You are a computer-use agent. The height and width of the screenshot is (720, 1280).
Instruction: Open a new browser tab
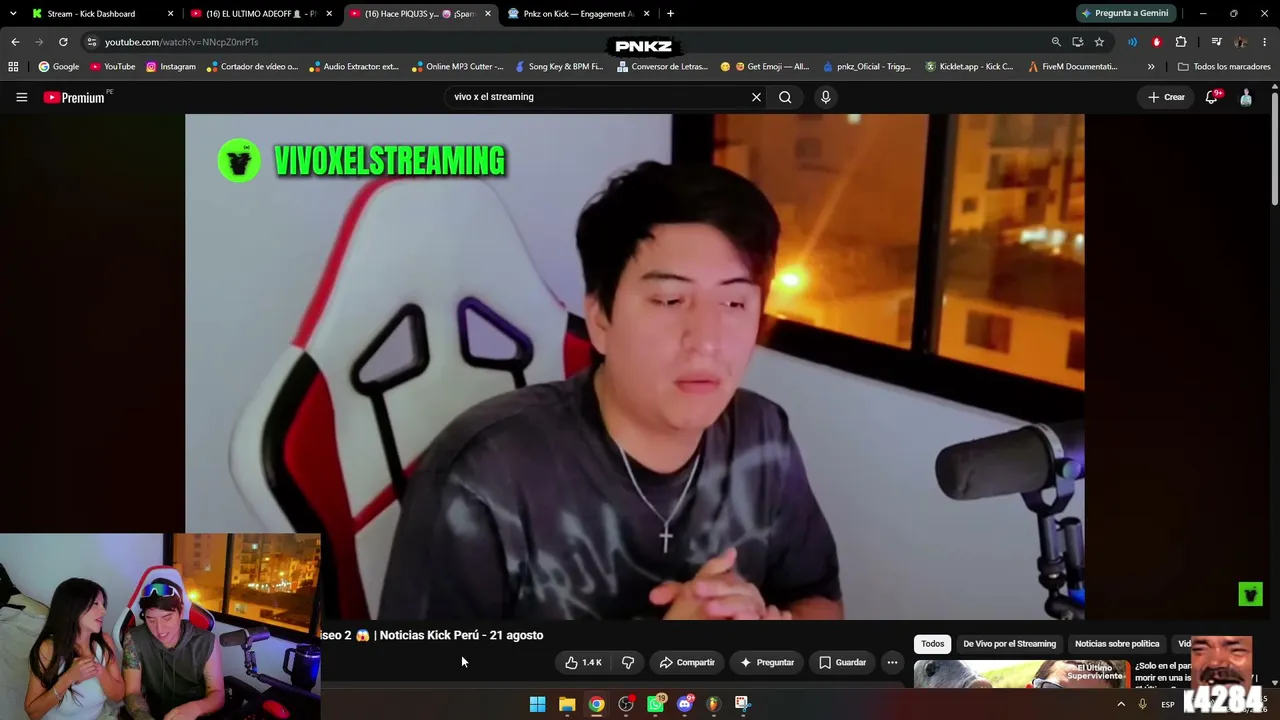[670, 14]
